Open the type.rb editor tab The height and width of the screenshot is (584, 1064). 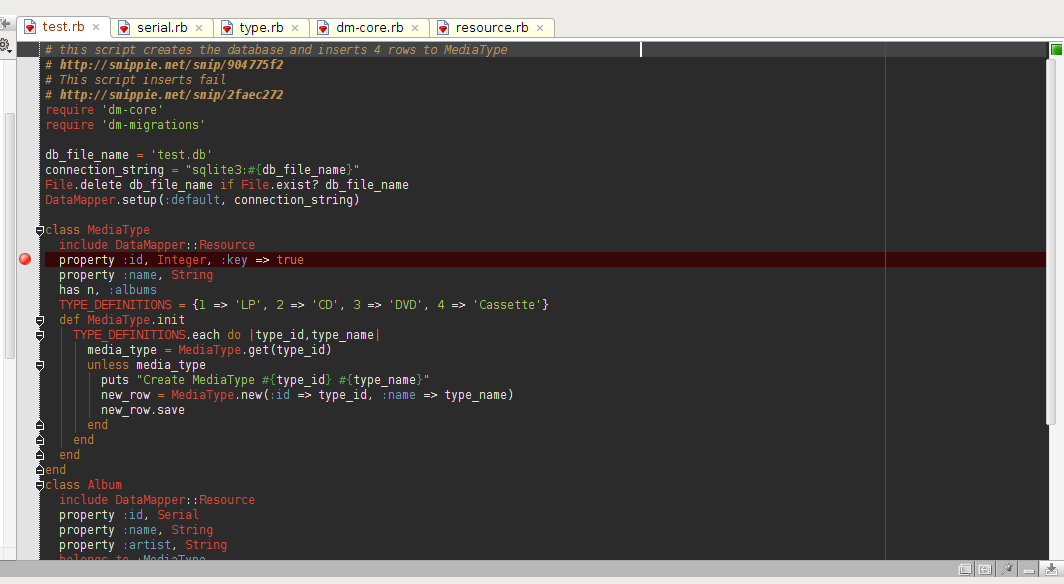pos(261,28)
